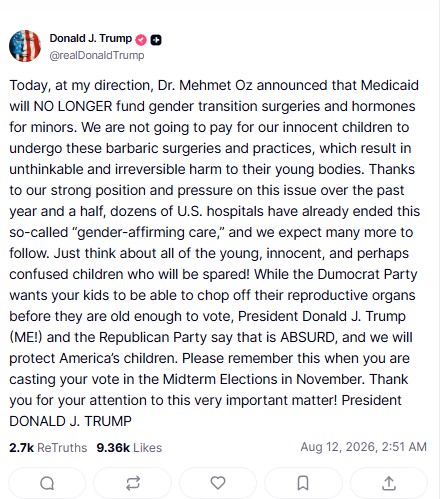Screen dimensions: 441x499
Task: Open the flag profile avatar
Action: pyautogui.click(x=25, y=46)
